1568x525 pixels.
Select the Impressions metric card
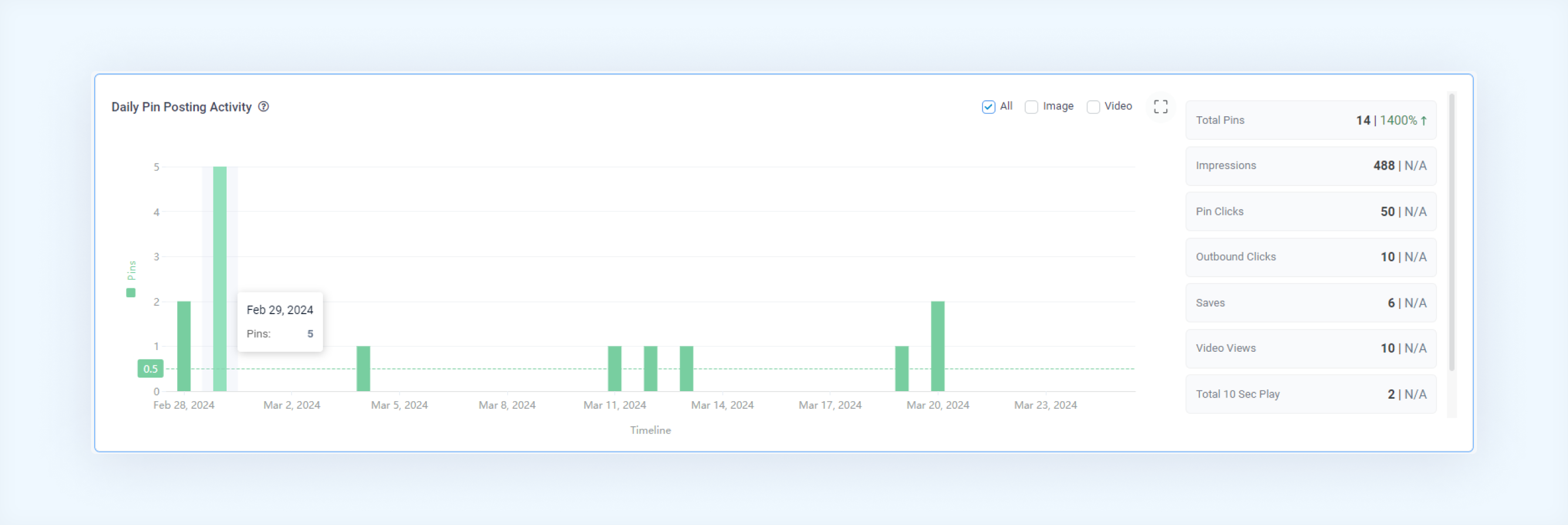(x=1310, y=166)
